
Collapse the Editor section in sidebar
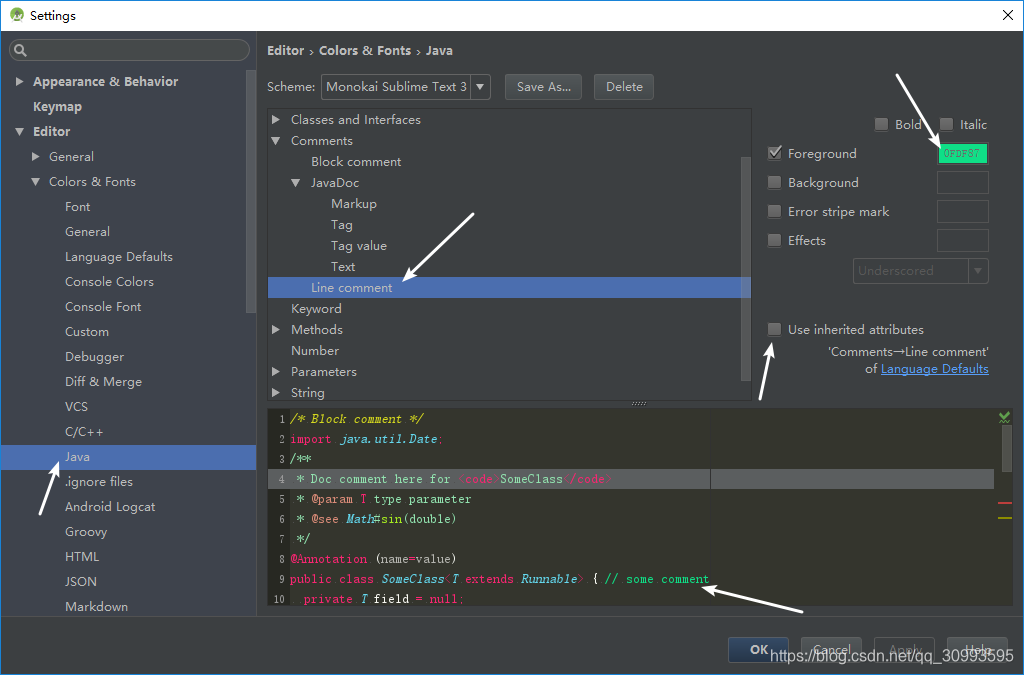[x=20, y=131]
